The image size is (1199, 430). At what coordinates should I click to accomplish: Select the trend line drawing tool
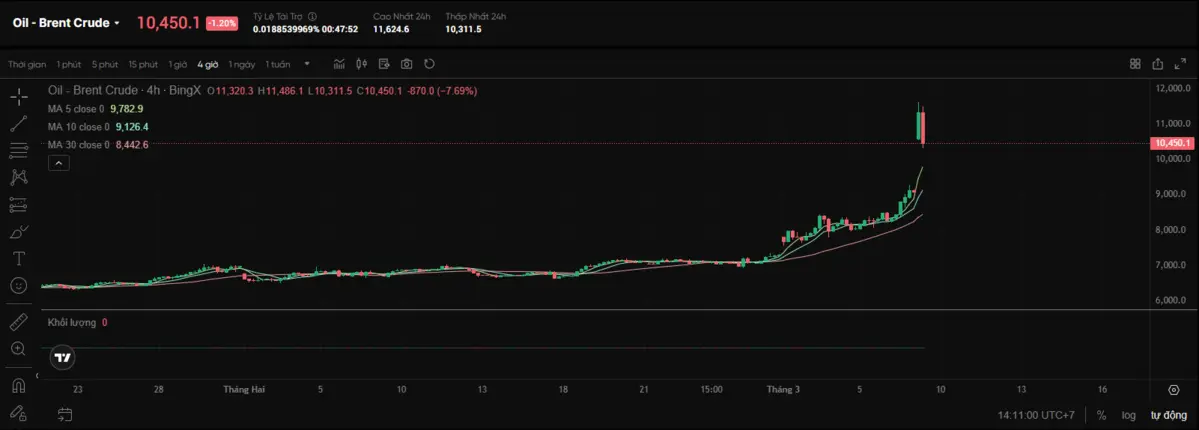click(18, 124)
